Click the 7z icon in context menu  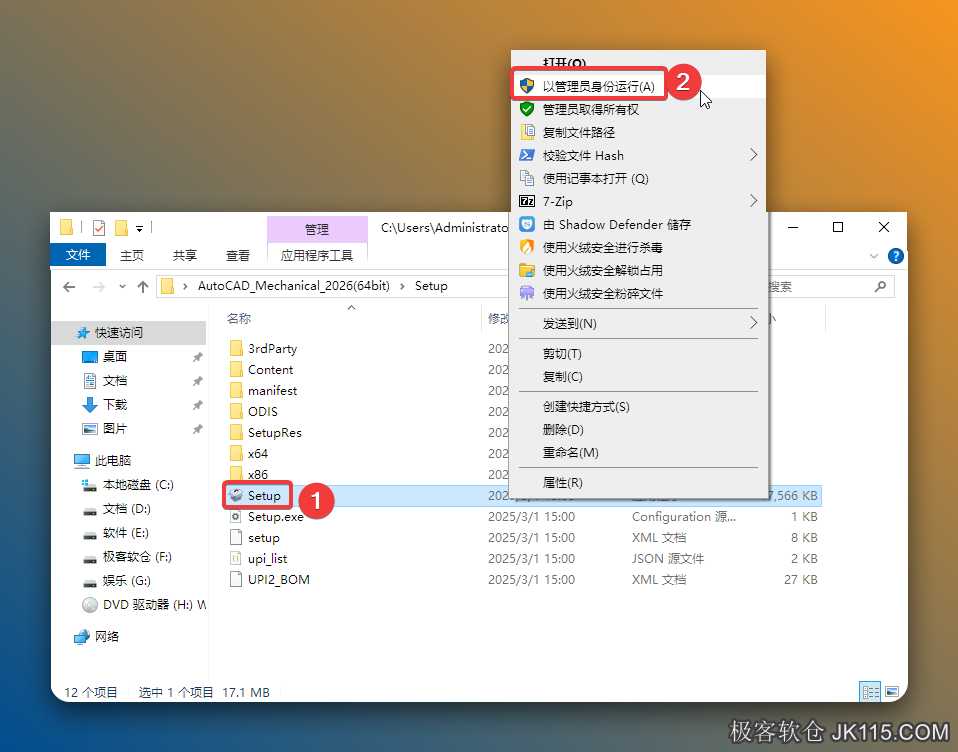click(x=527, y=201)
